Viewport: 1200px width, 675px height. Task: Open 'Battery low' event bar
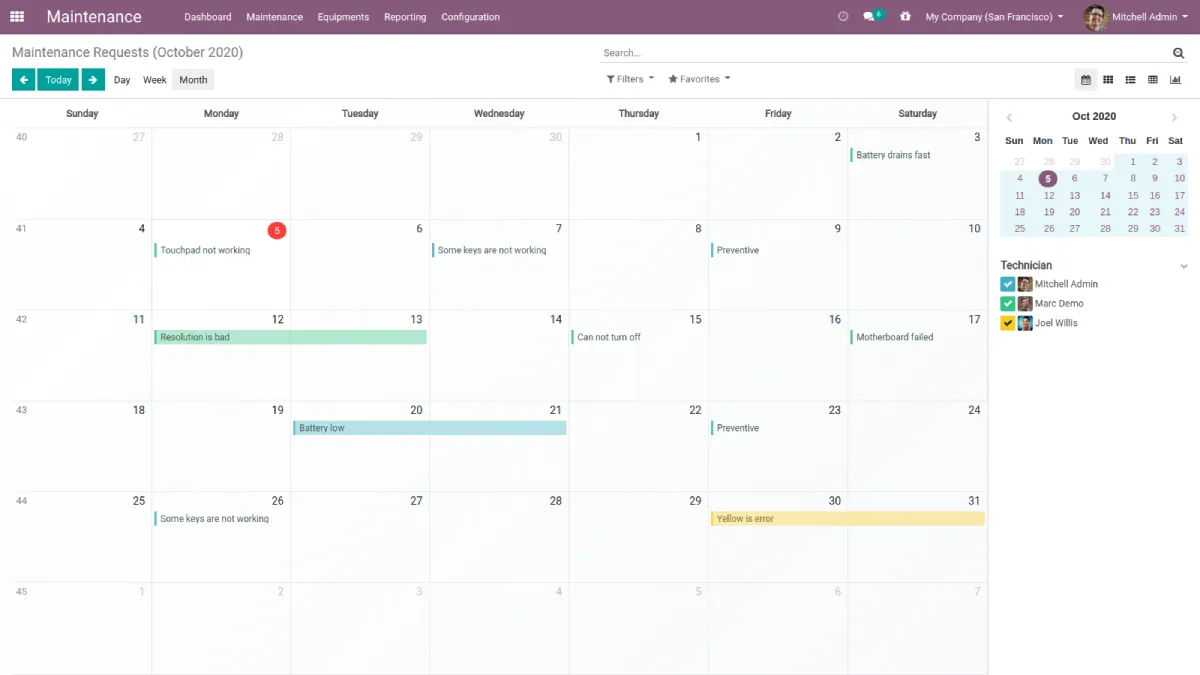click(x=430, y=428)
